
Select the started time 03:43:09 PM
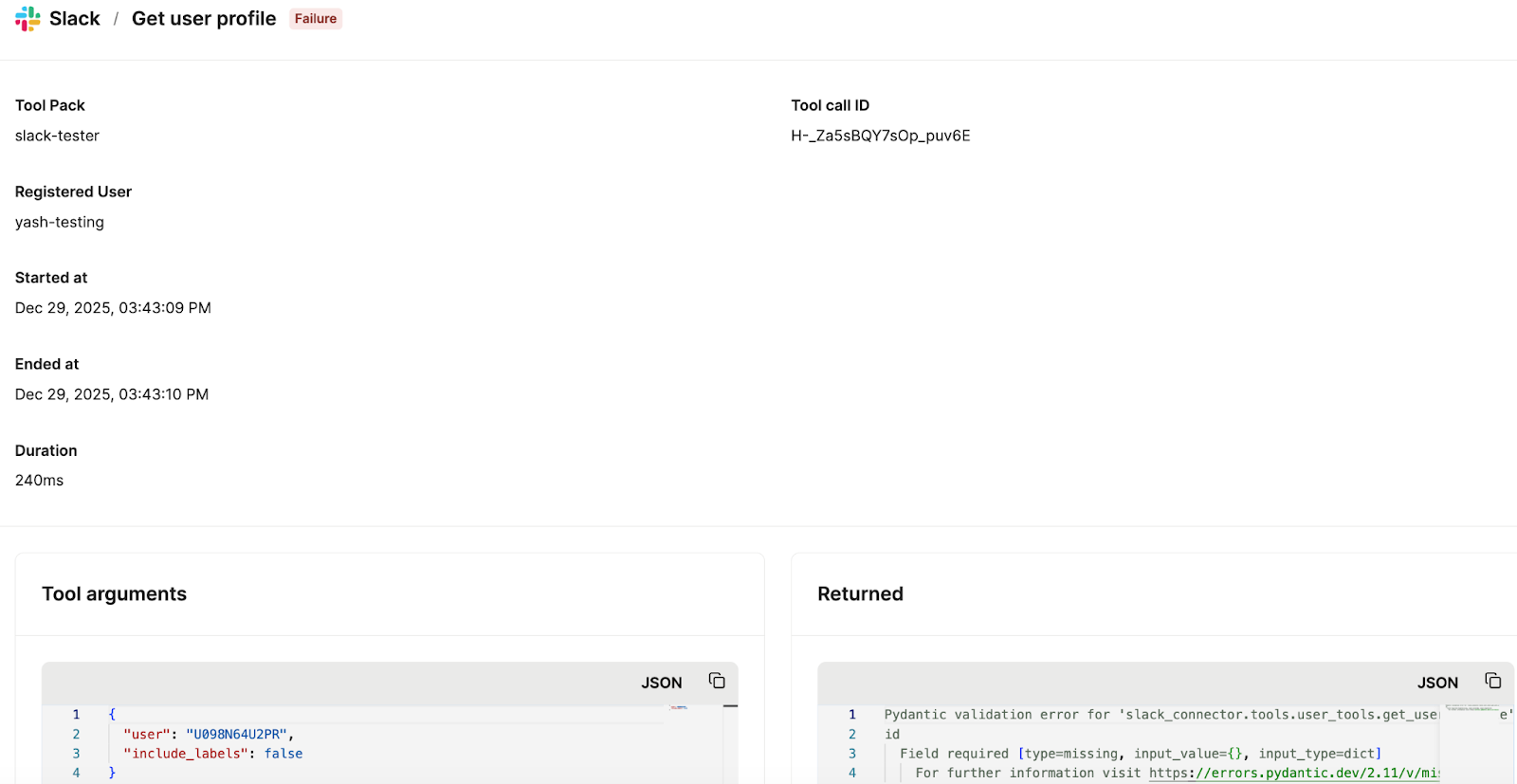165,308
